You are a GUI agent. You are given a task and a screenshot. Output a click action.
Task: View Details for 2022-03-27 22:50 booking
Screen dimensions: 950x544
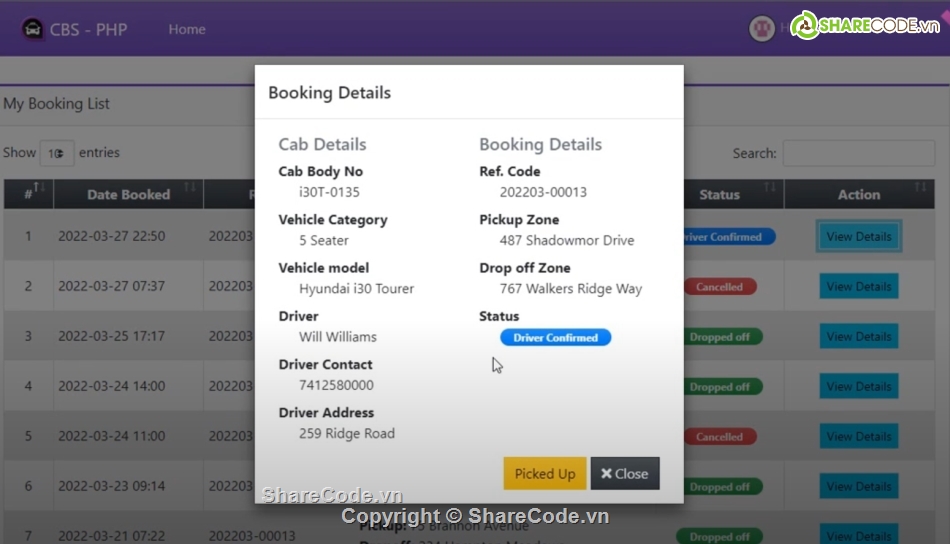pos(859,236)
